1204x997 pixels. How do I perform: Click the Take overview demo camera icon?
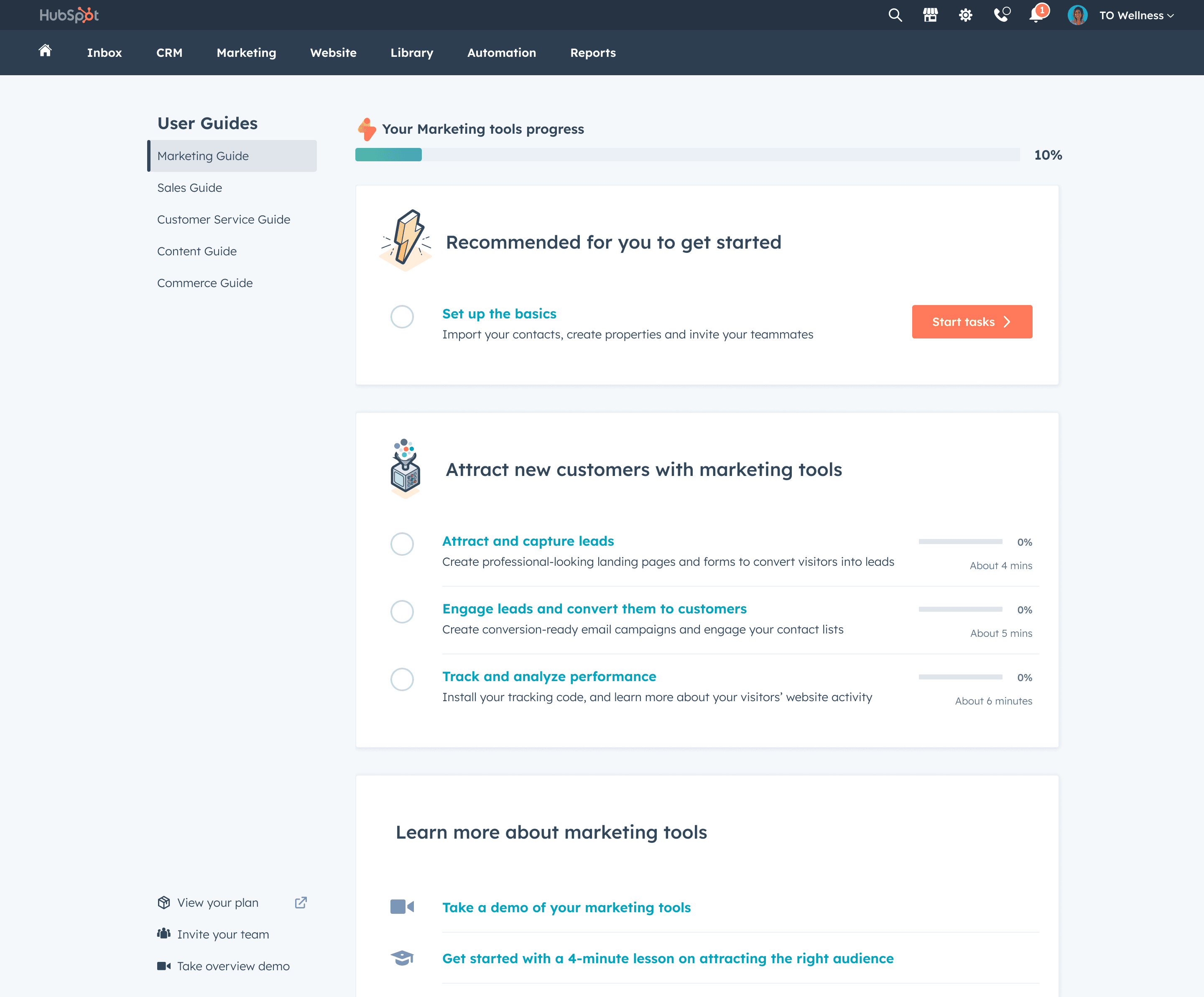[x=163, y=966]
